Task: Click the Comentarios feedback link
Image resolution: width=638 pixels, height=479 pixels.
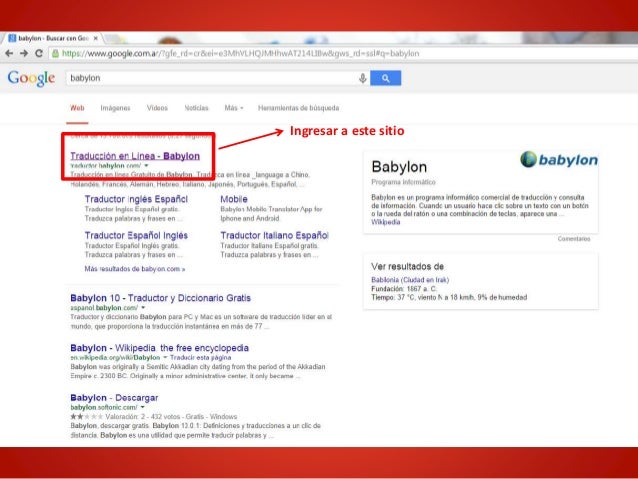Action: 574,239
